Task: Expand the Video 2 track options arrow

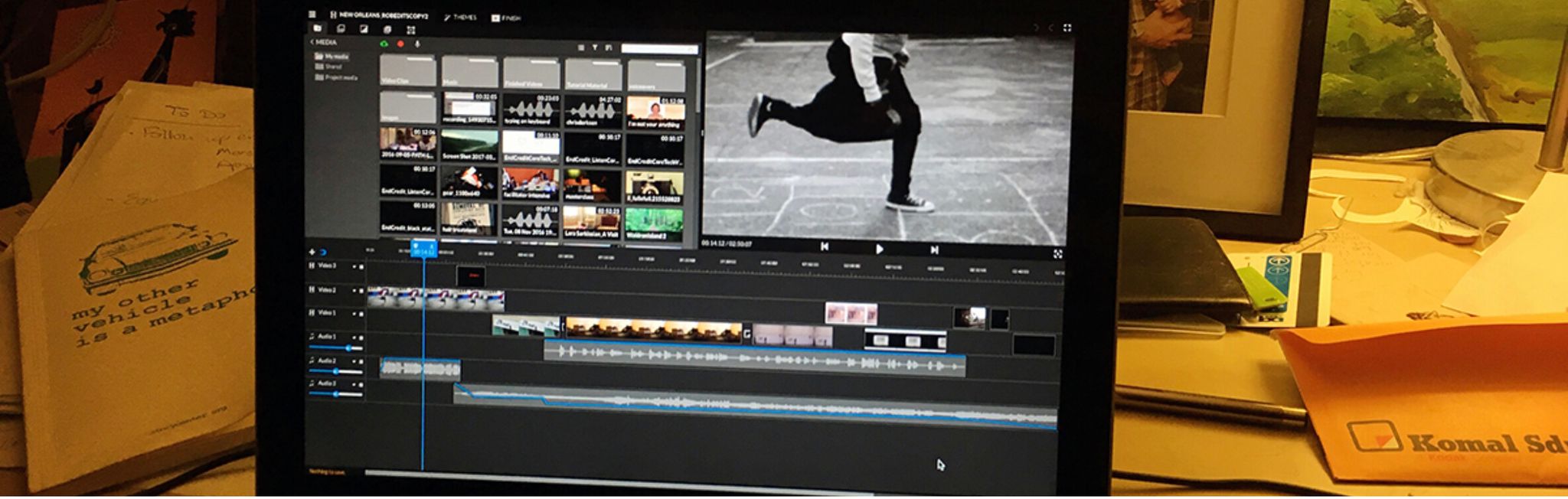Action: tap(354, 291)
